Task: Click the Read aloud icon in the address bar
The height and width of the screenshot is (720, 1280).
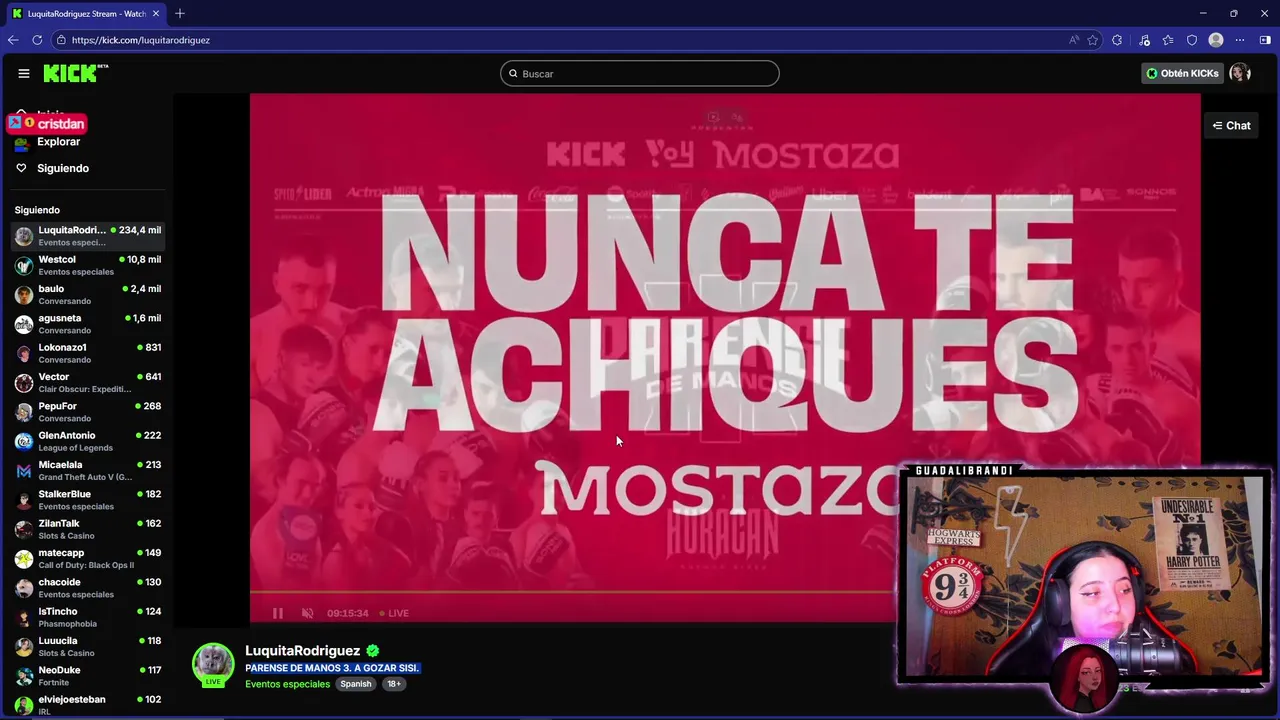Action: tap(1074, 40)
